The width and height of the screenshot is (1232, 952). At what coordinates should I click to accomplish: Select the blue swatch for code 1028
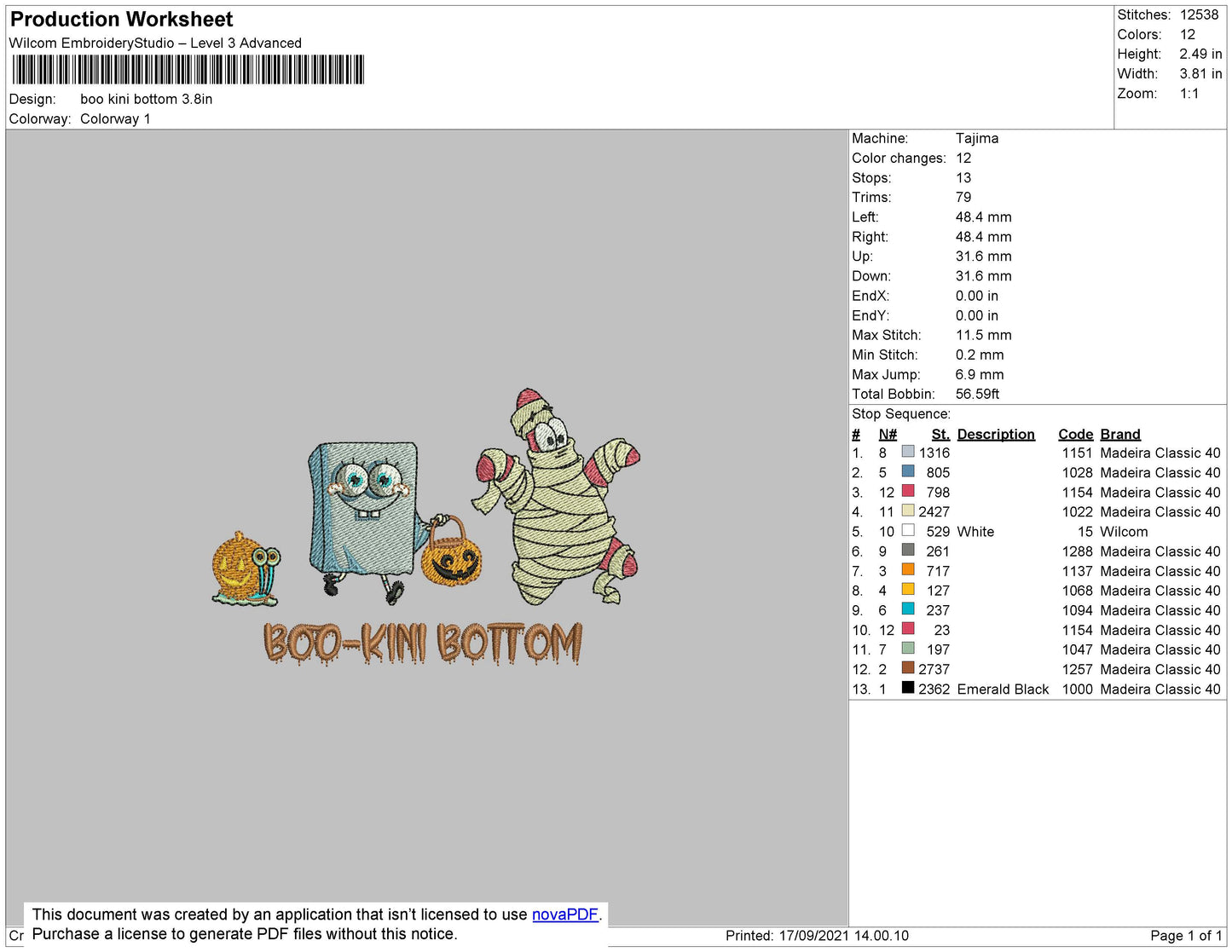908,471
